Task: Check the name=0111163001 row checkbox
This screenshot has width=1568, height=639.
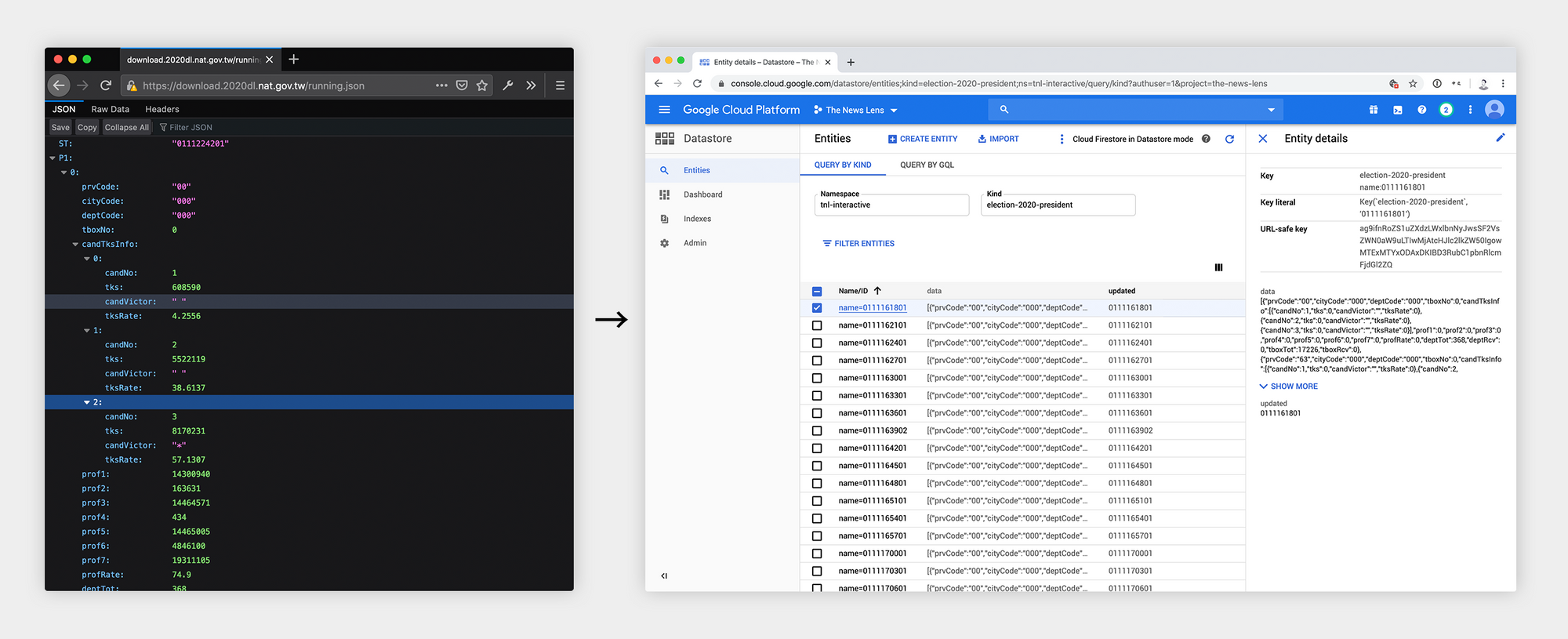Action: coord(817,378)
